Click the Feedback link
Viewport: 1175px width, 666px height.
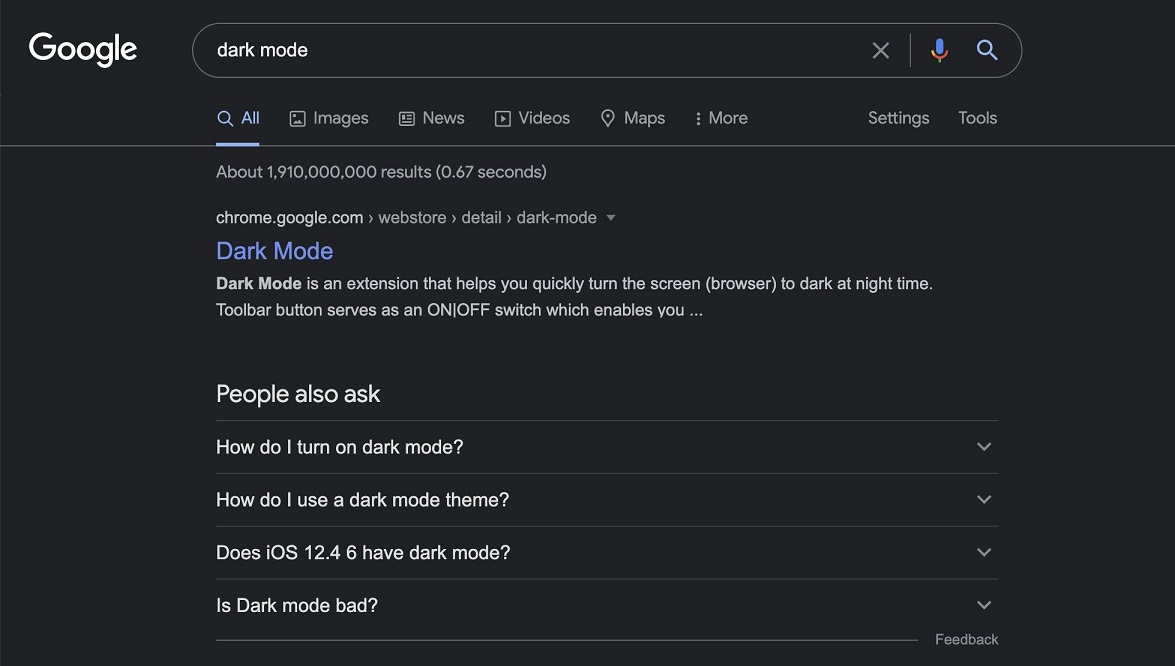[x=966, y=639]
